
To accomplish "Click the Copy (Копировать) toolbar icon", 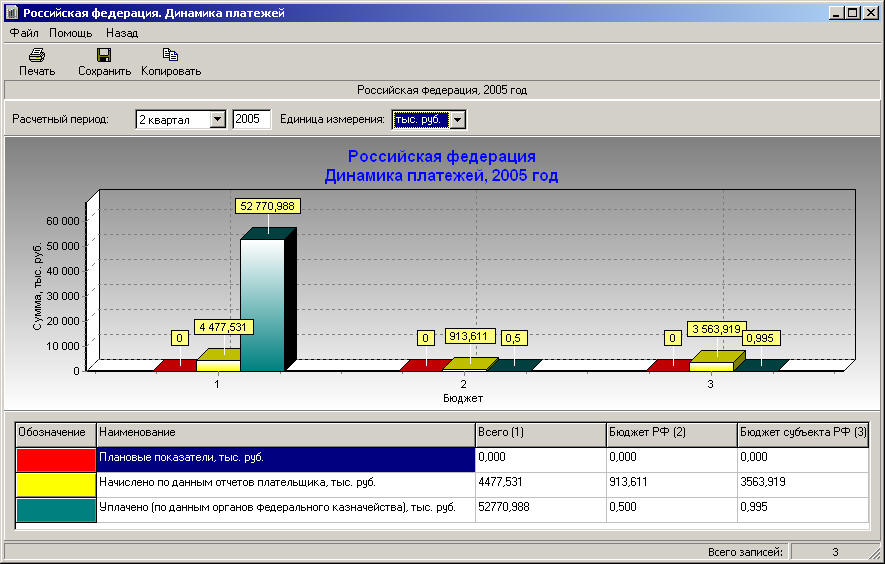I will [x=170, y=55].
